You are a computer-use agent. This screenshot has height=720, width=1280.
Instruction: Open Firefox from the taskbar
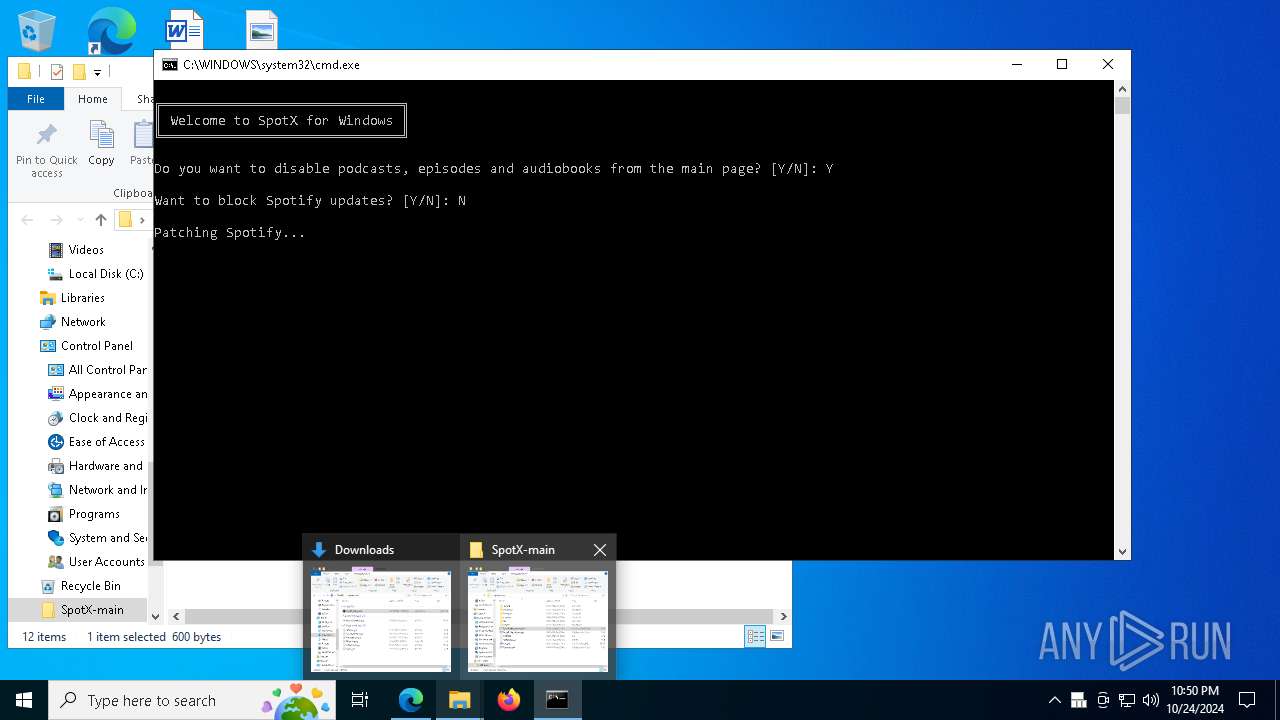pos(509,700)
